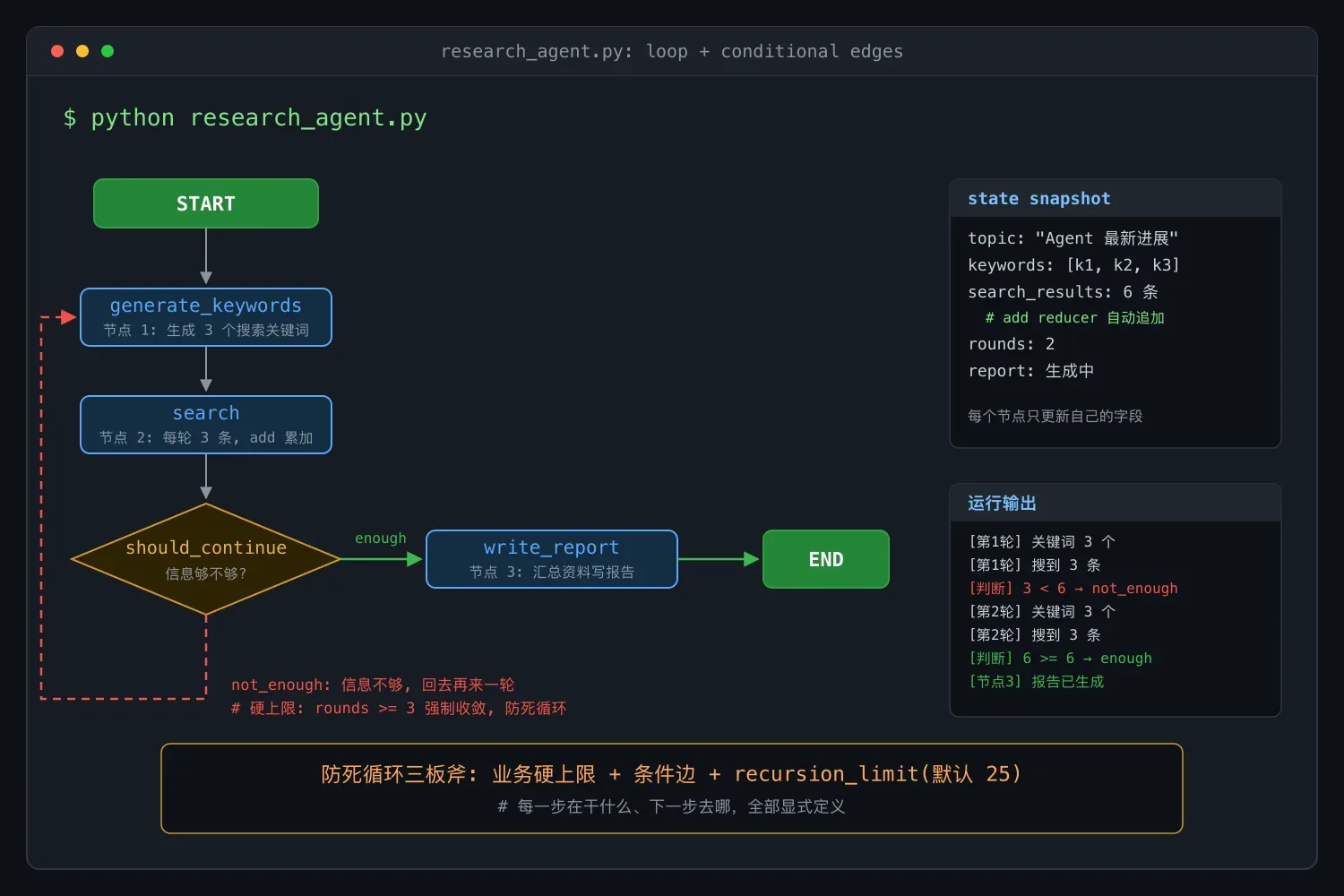Click the red '[判断] 3 < 6 → not_enough' line

1073,588
